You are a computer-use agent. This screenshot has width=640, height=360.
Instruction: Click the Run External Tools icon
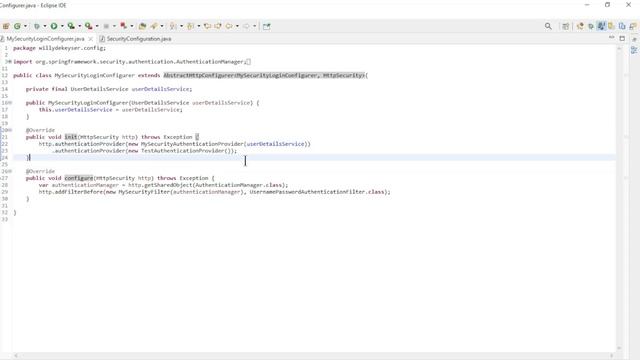tap(89, 26)
